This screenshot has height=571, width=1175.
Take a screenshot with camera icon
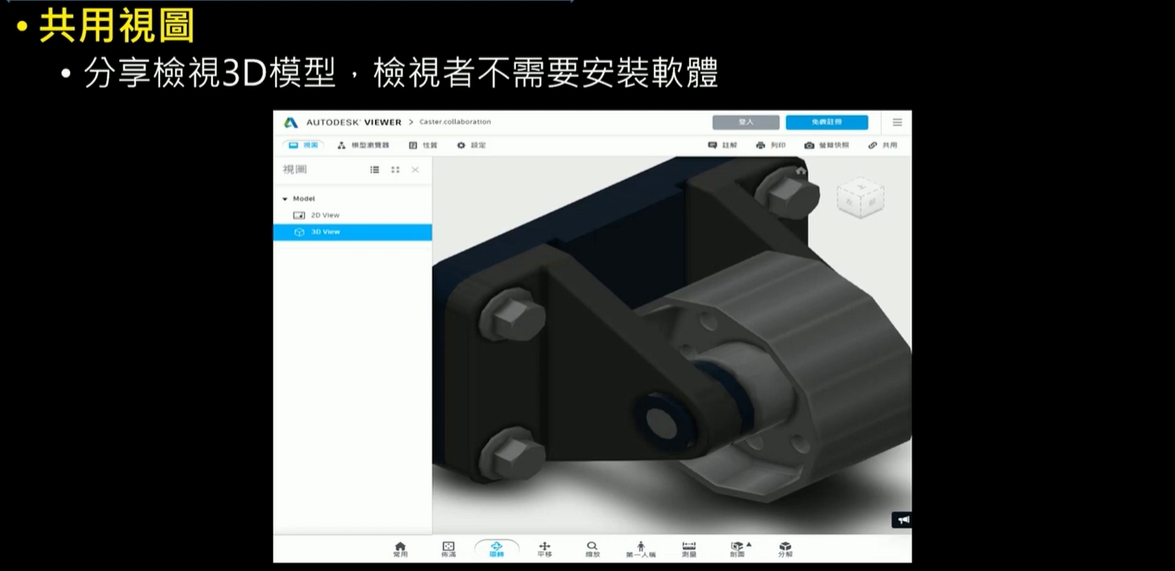(x=826, y=145)
